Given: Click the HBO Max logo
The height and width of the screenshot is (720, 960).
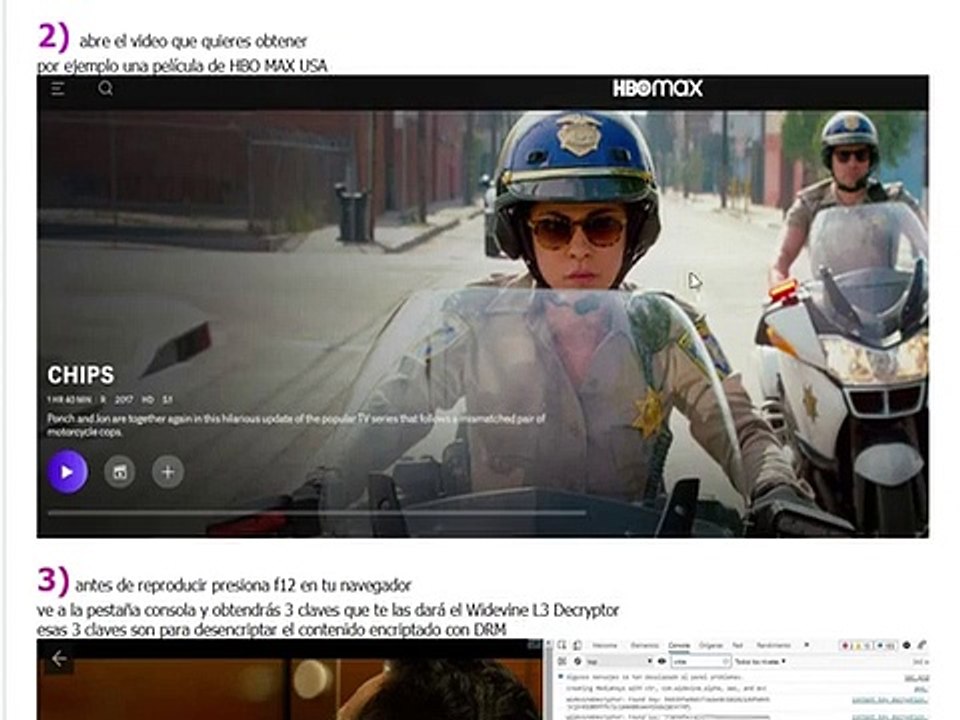Looking at the screenshot, I should tap(658, 88).
